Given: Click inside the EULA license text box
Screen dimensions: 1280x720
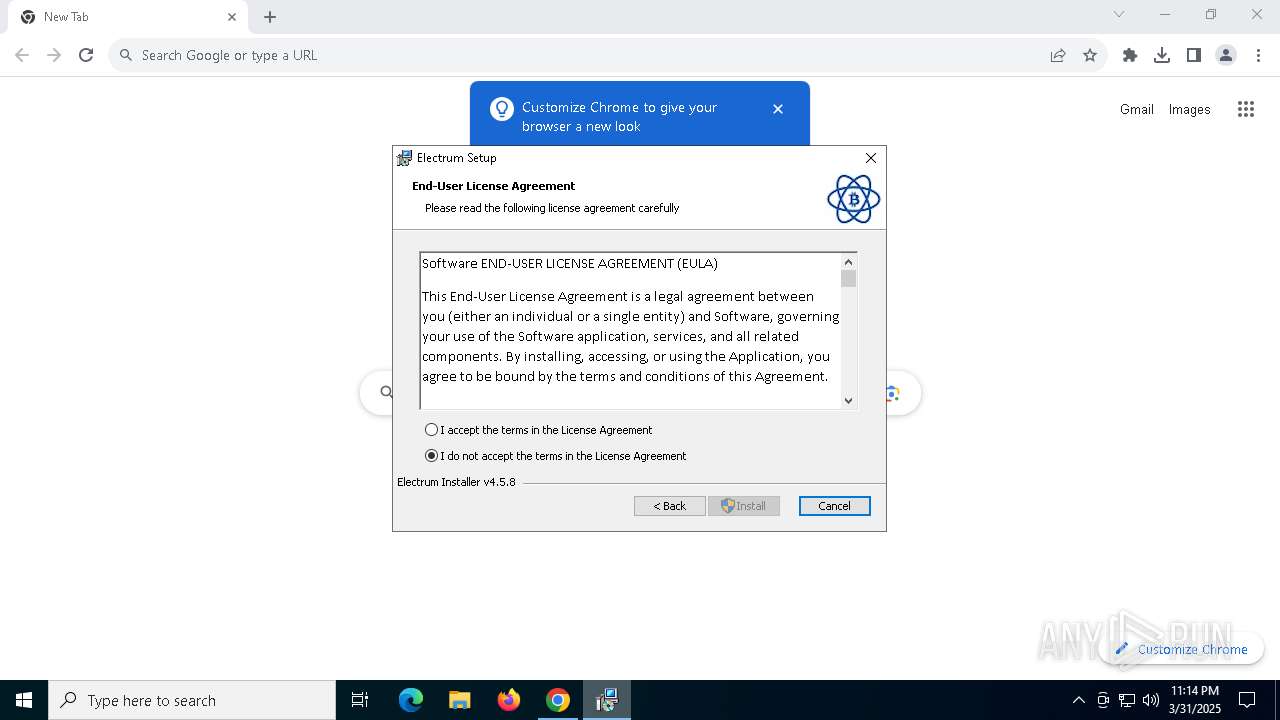Looking at the screenshot, I should pos(631,331).
